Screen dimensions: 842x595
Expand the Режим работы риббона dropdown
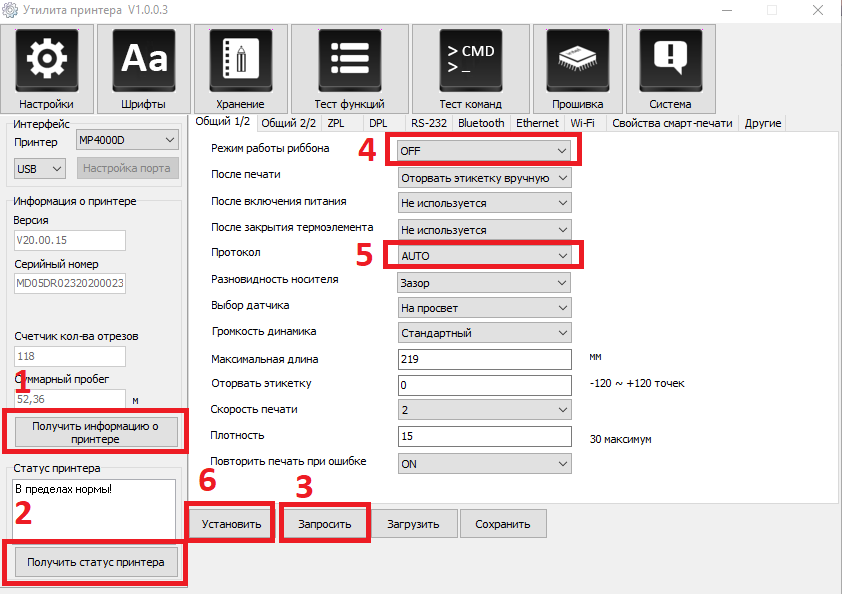[483, 151]
